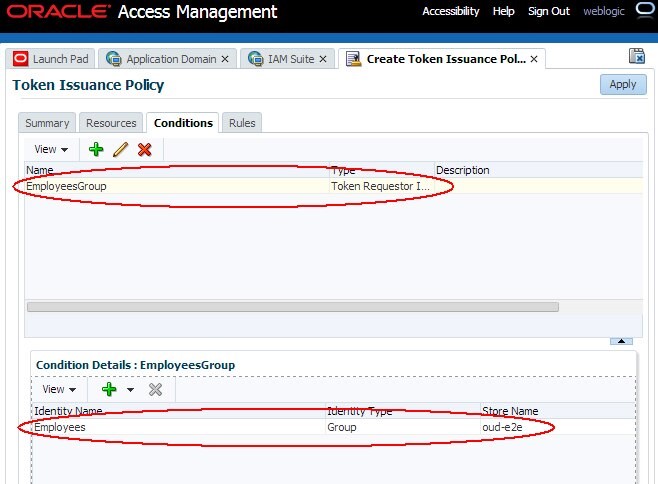Click Store Name column header

558,411
